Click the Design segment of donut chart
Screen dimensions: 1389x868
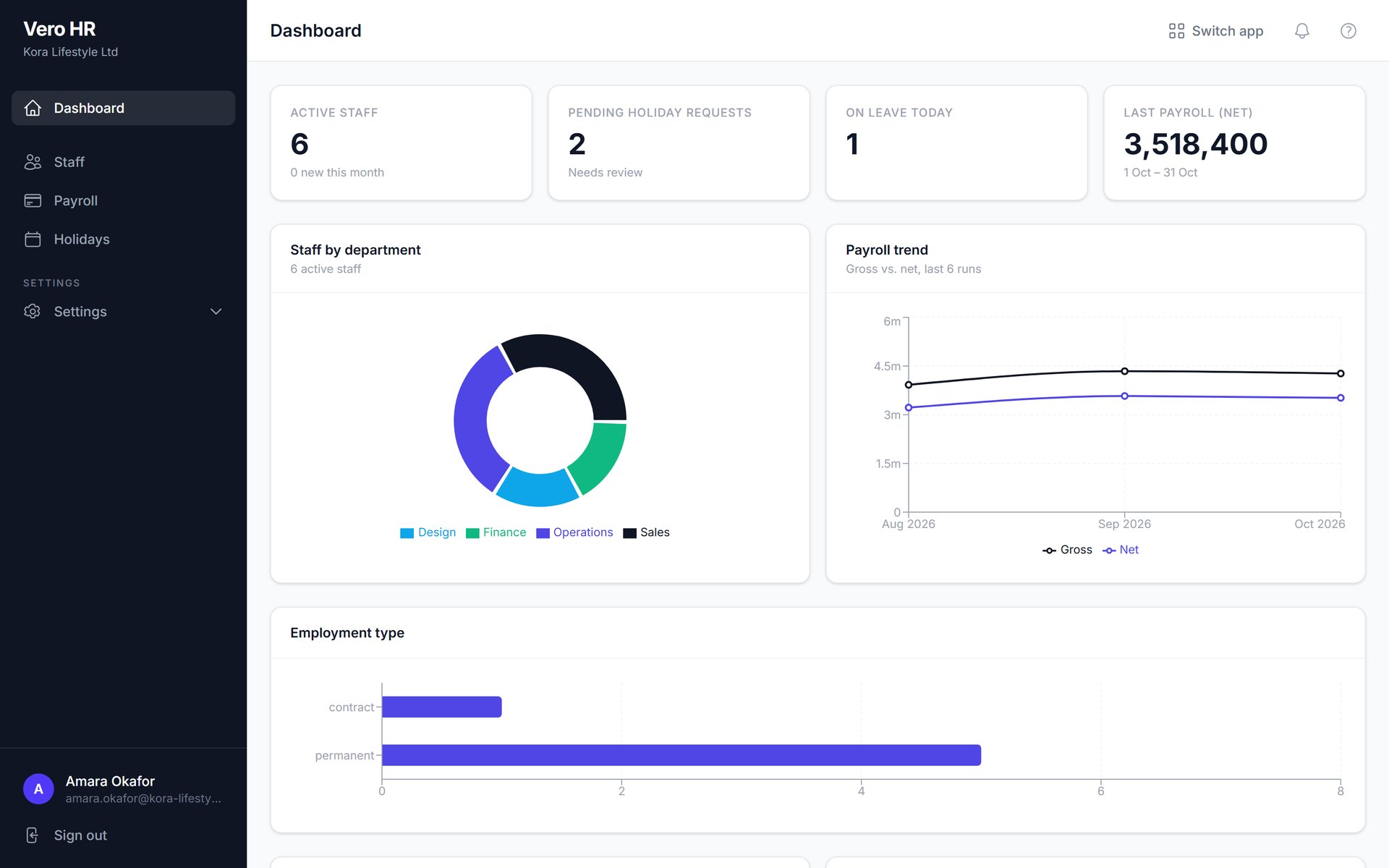coord(538,490)
